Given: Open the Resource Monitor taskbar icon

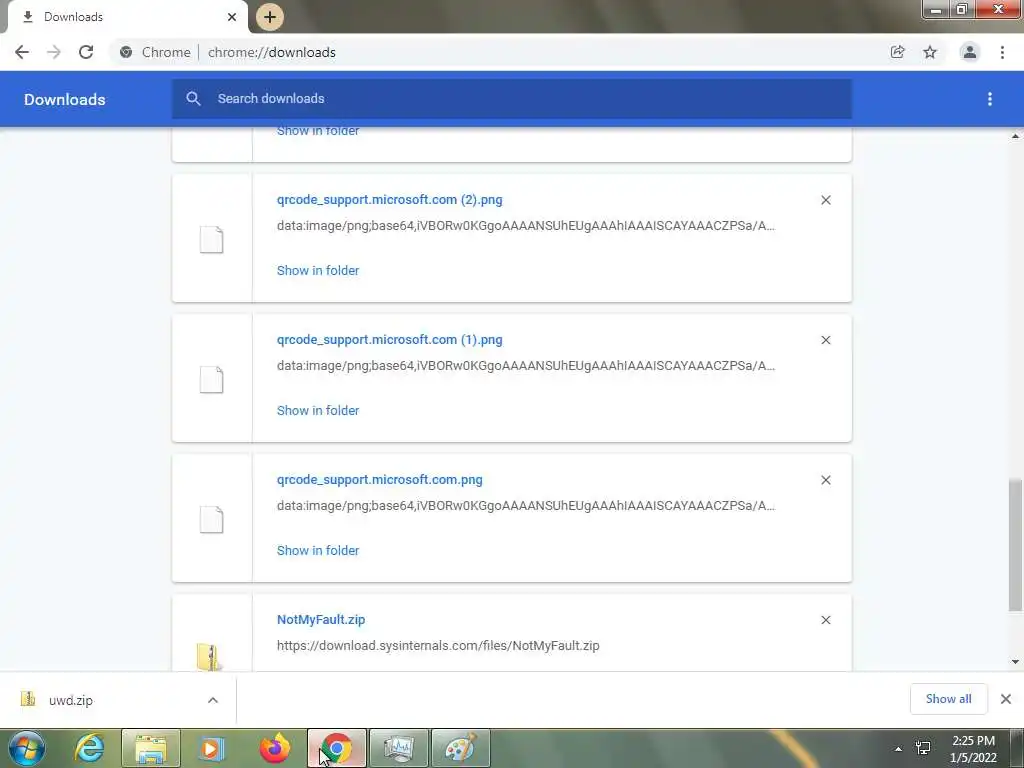Looking at the screenshot, I should [x=399, y=748].
